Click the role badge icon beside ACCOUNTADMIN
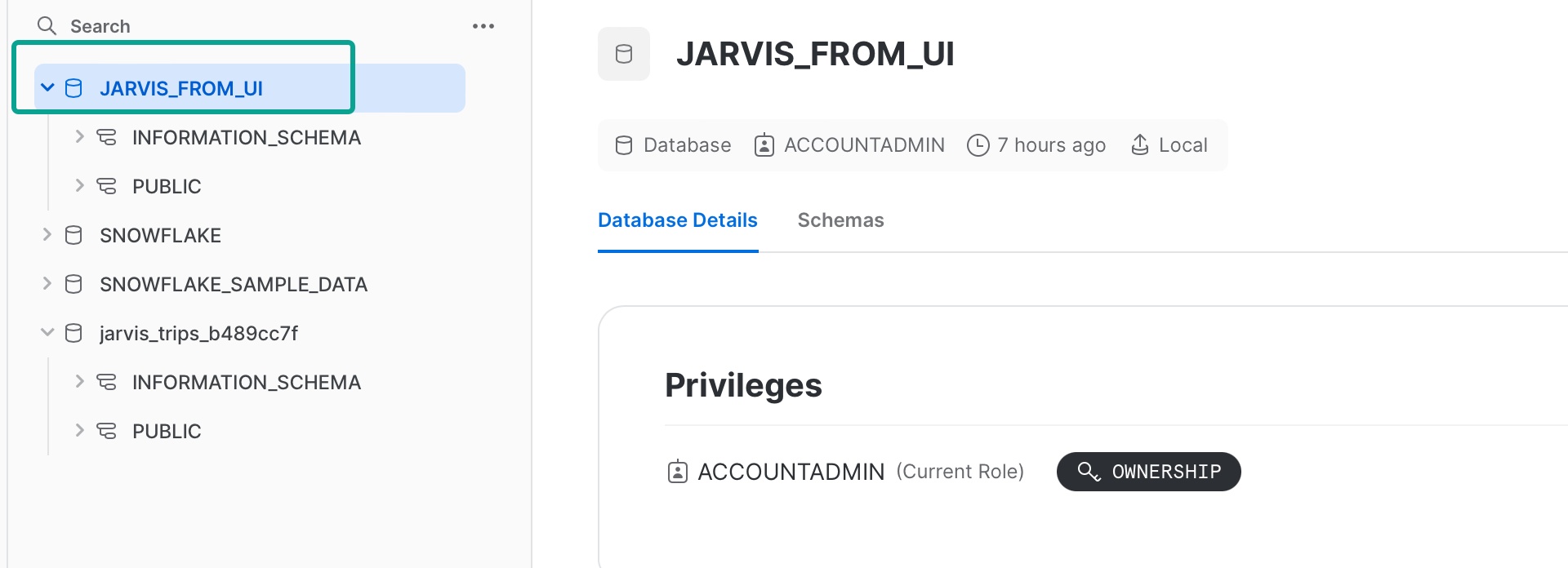The height and width of the screenshot is (568, 1568). pyautogui.click(x=764, y=144)
